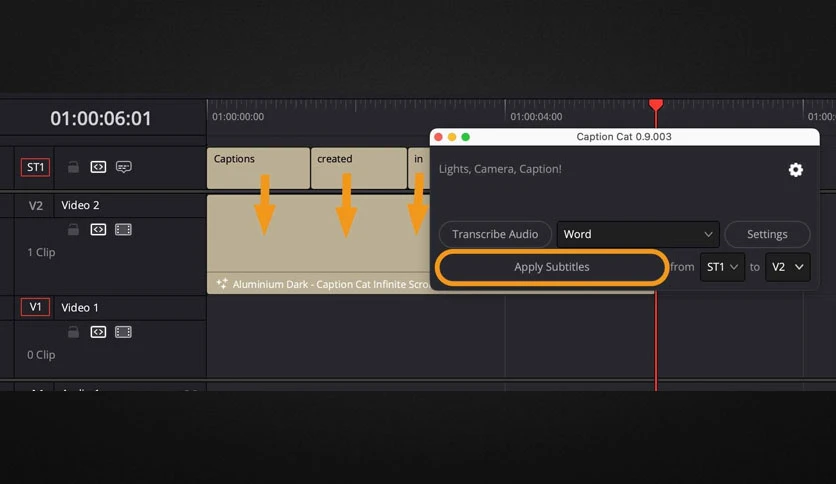836x484 pixels.
Task: Click the 01:00:00:00 ruler mark
Action: 238,117
